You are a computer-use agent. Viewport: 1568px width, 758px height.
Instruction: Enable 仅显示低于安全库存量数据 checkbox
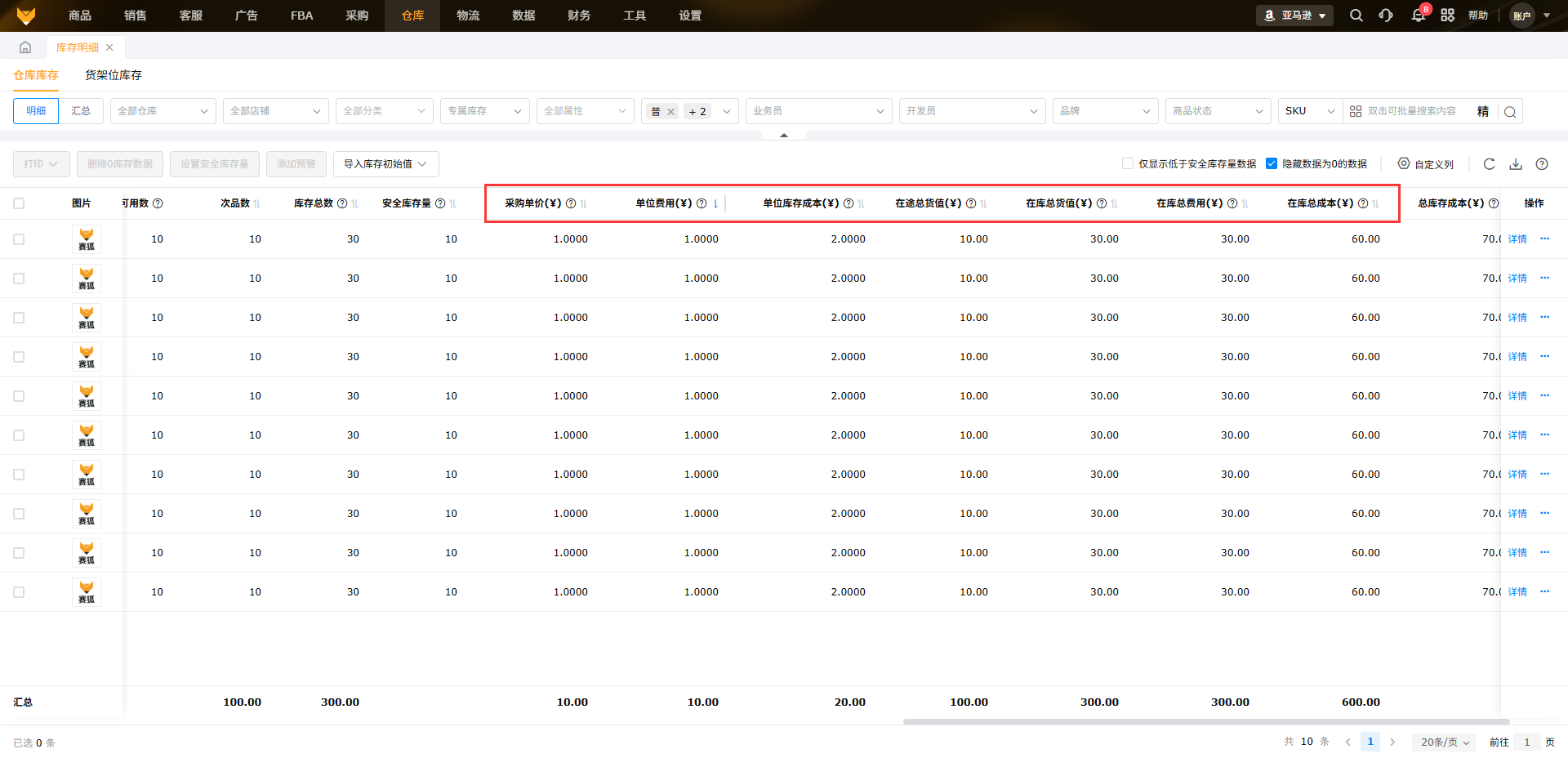(x=1128, y=164)
